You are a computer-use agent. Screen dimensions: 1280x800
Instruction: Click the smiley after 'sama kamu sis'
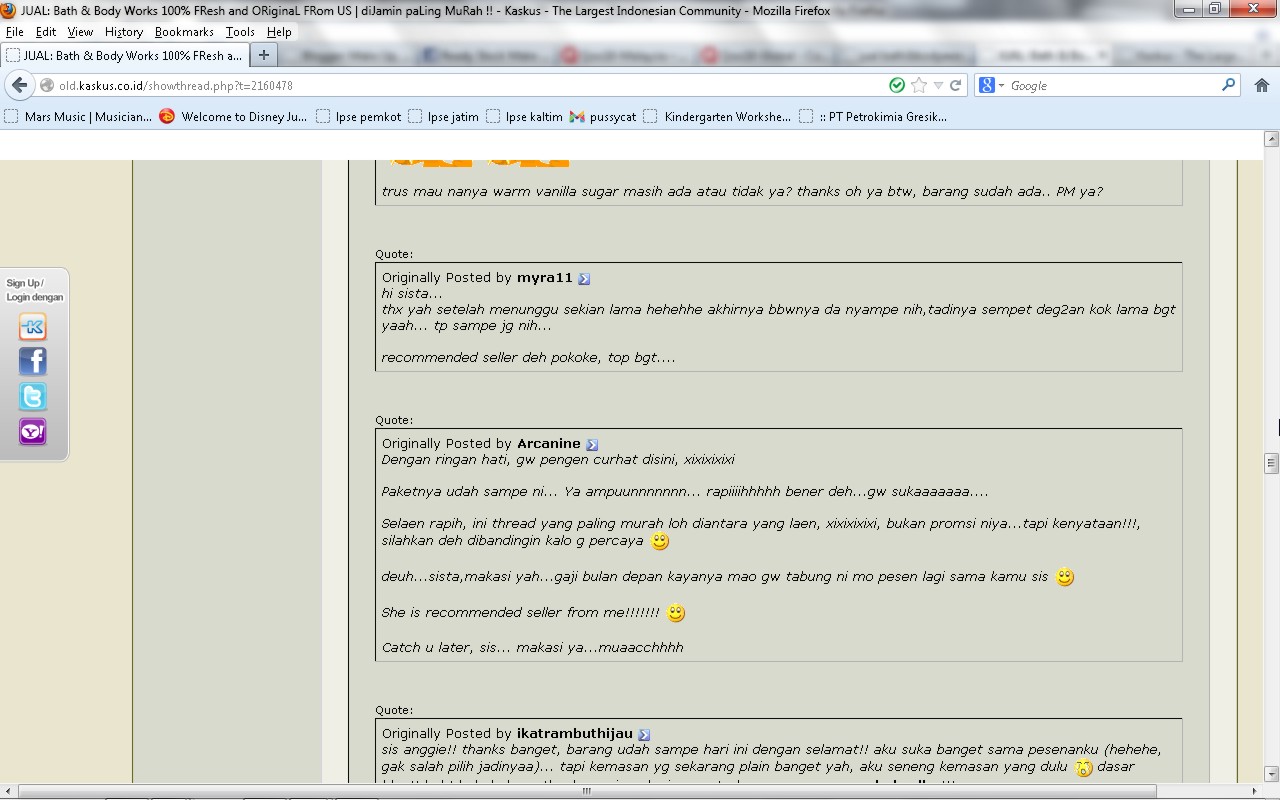coord(1065,577)
